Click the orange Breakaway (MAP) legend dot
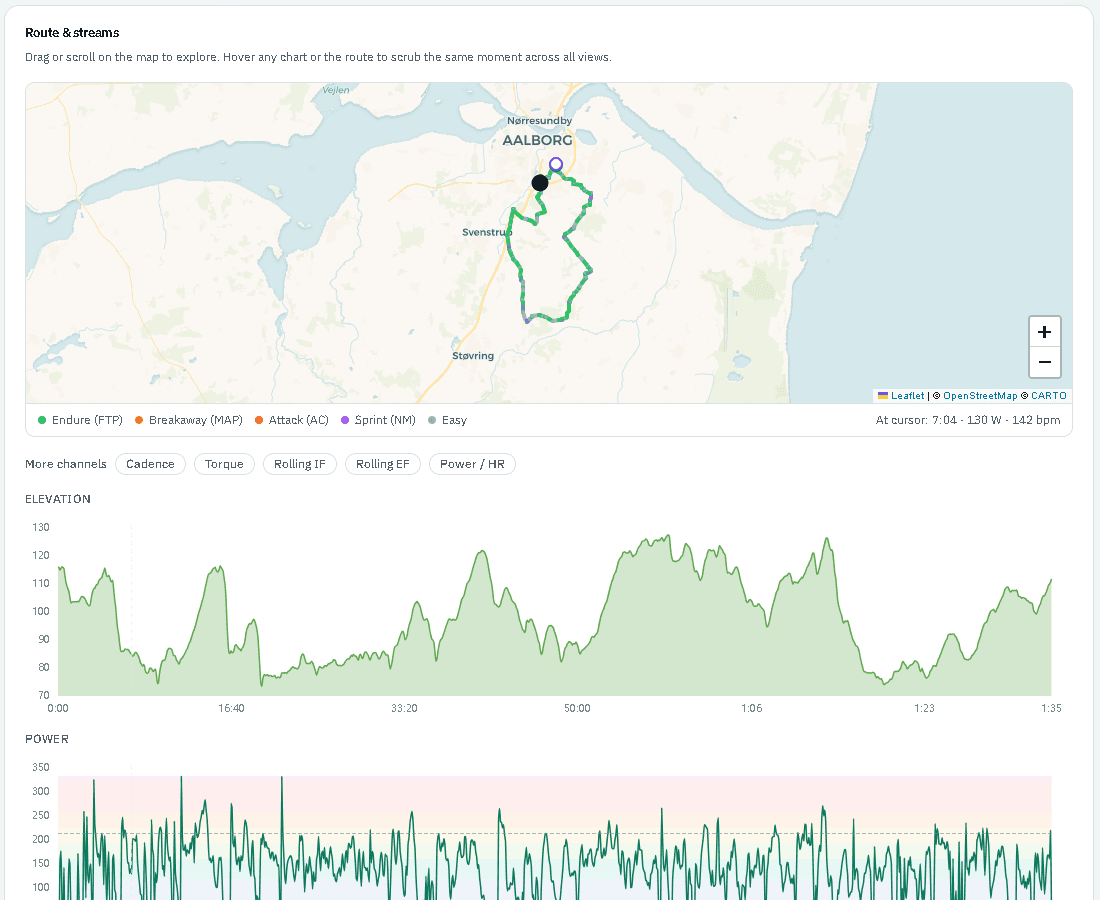The height and width of the screenshot is (900, 1100). pos(139,420)
